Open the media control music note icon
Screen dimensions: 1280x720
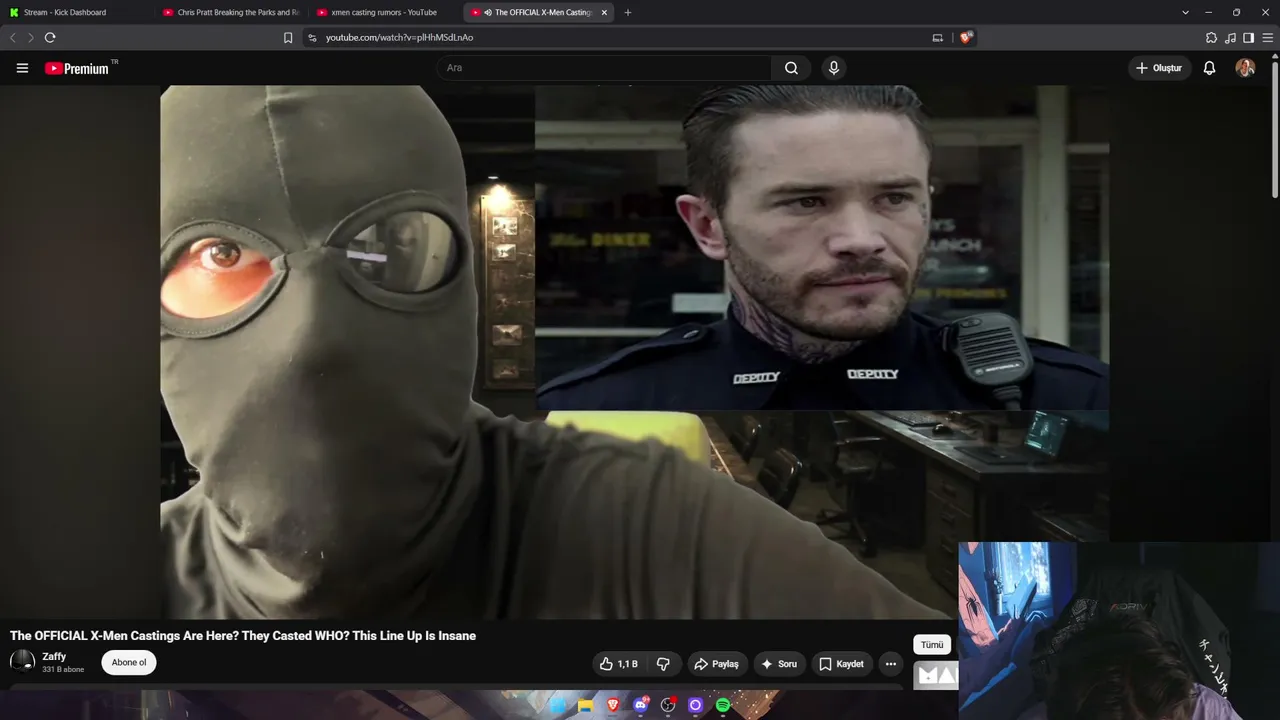1230,38
